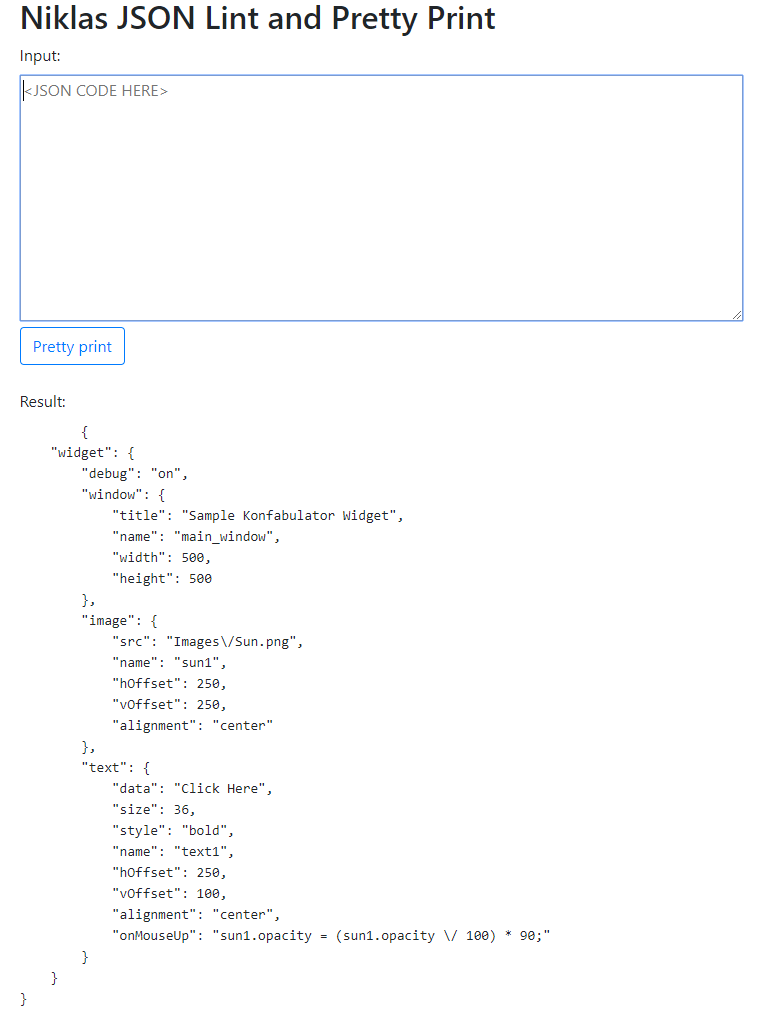Click the '"window": {' line
The width and height of the screenshot is (763, 1020).
click(124, 494)
